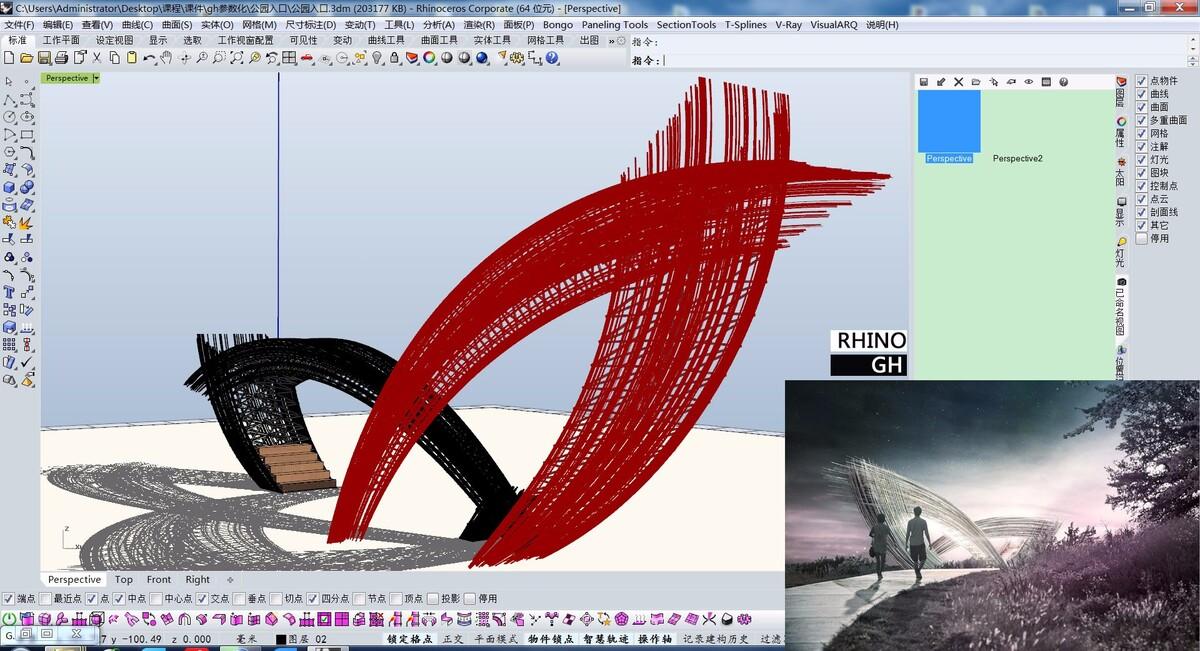Uncheck the 多重曲面 selection filter

[x=1142, y=120]
